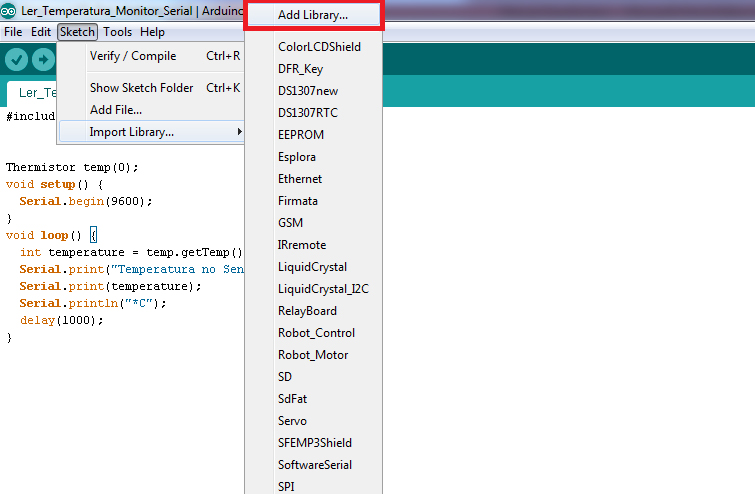Import the SdFat library

[x=313, y=399]
